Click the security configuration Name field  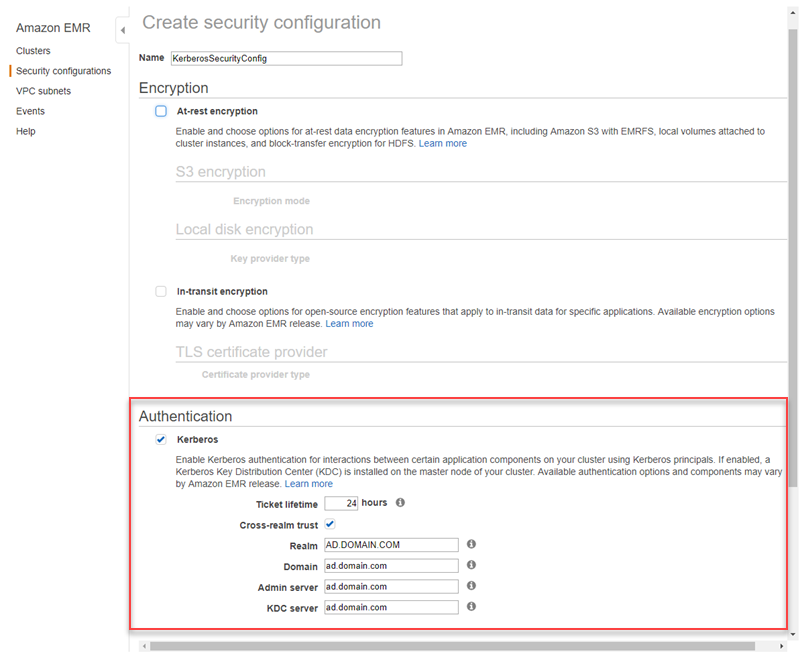coord(286,59)
